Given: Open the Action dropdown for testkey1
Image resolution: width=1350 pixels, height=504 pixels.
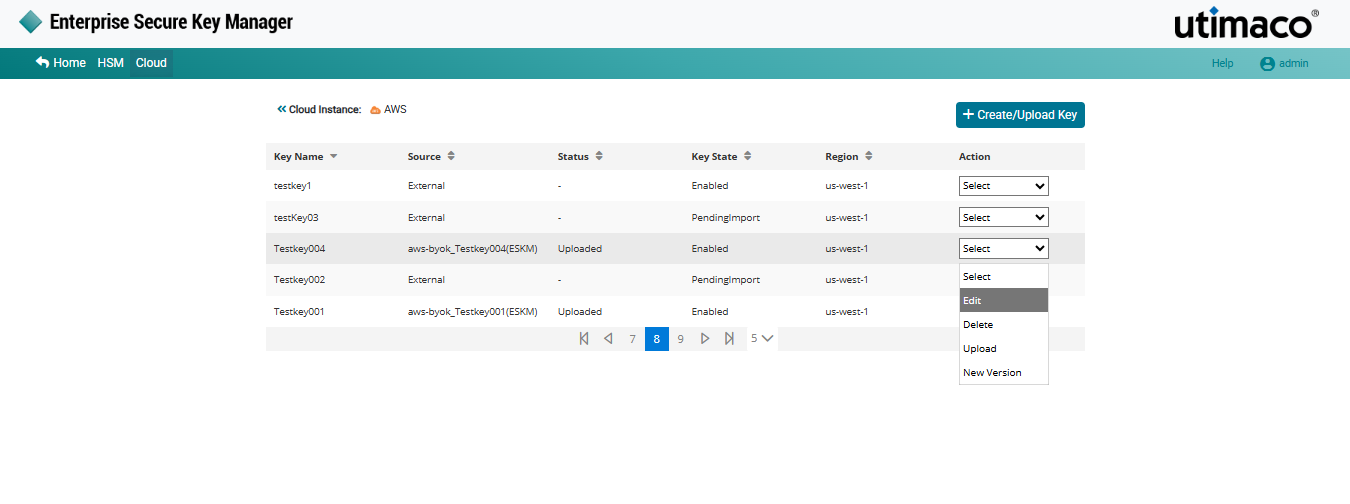Looking at the screenshot, I should pos(1004,186).
